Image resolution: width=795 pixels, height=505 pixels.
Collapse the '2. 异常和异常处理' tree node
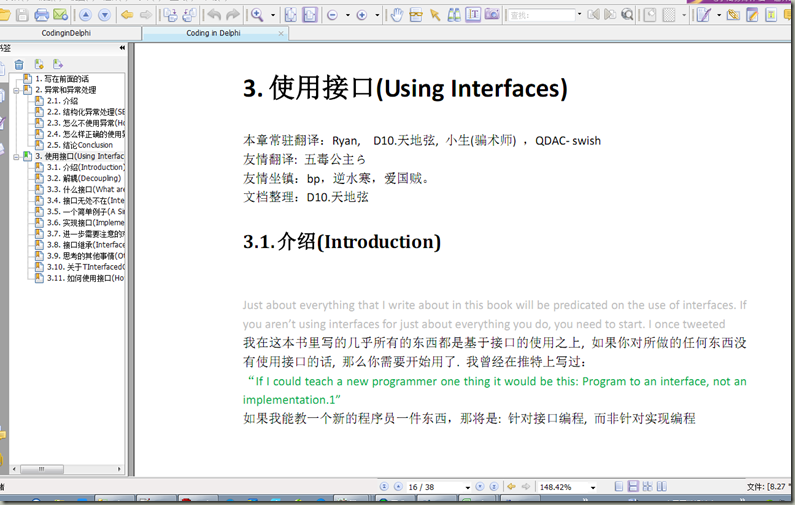tap(16, 91)
